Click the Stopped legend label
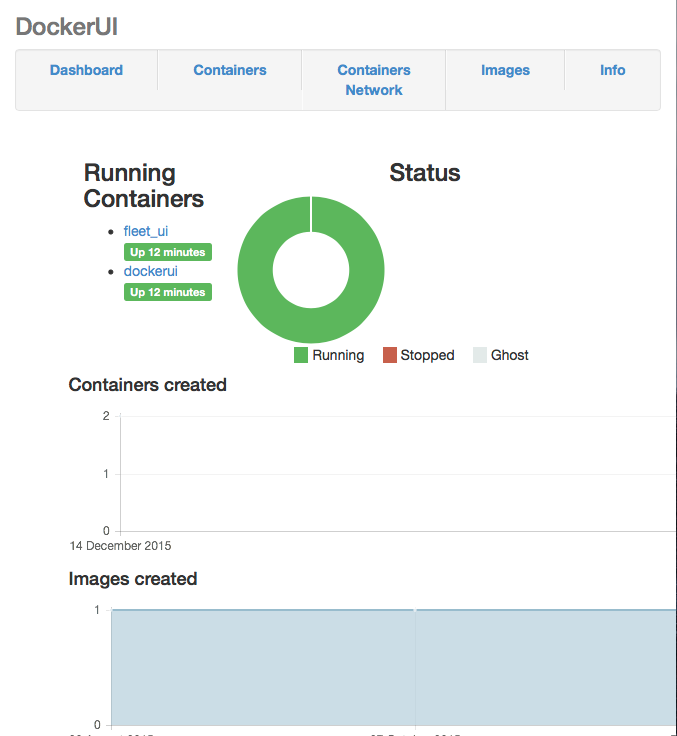Viewport: 677px width, 736px height. (x=427, y=355)
